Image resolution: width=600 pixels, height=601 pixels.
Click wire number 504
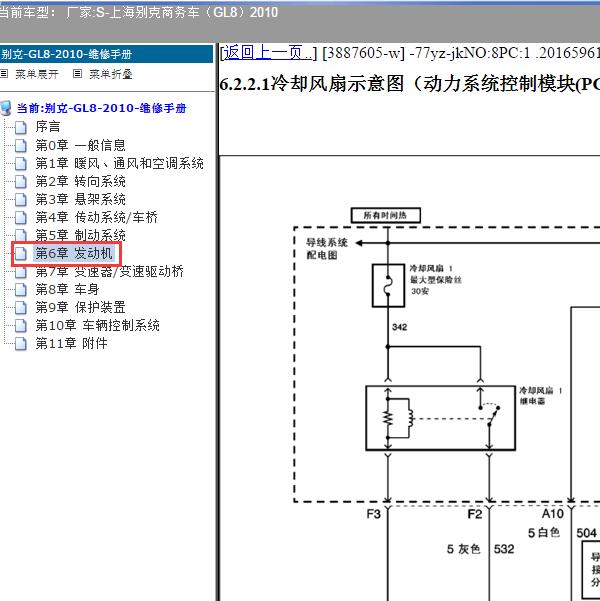[x=587, y=533]
